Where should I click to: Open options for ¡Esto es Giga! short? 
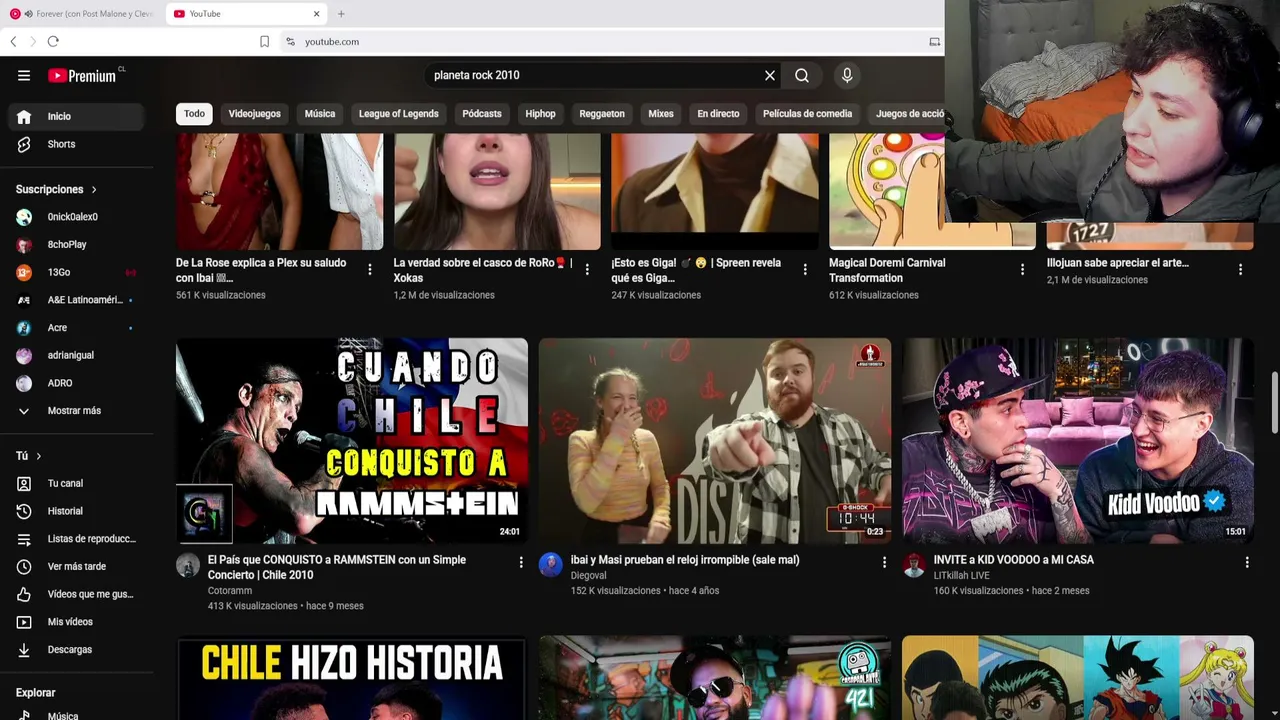pos(805,269)
